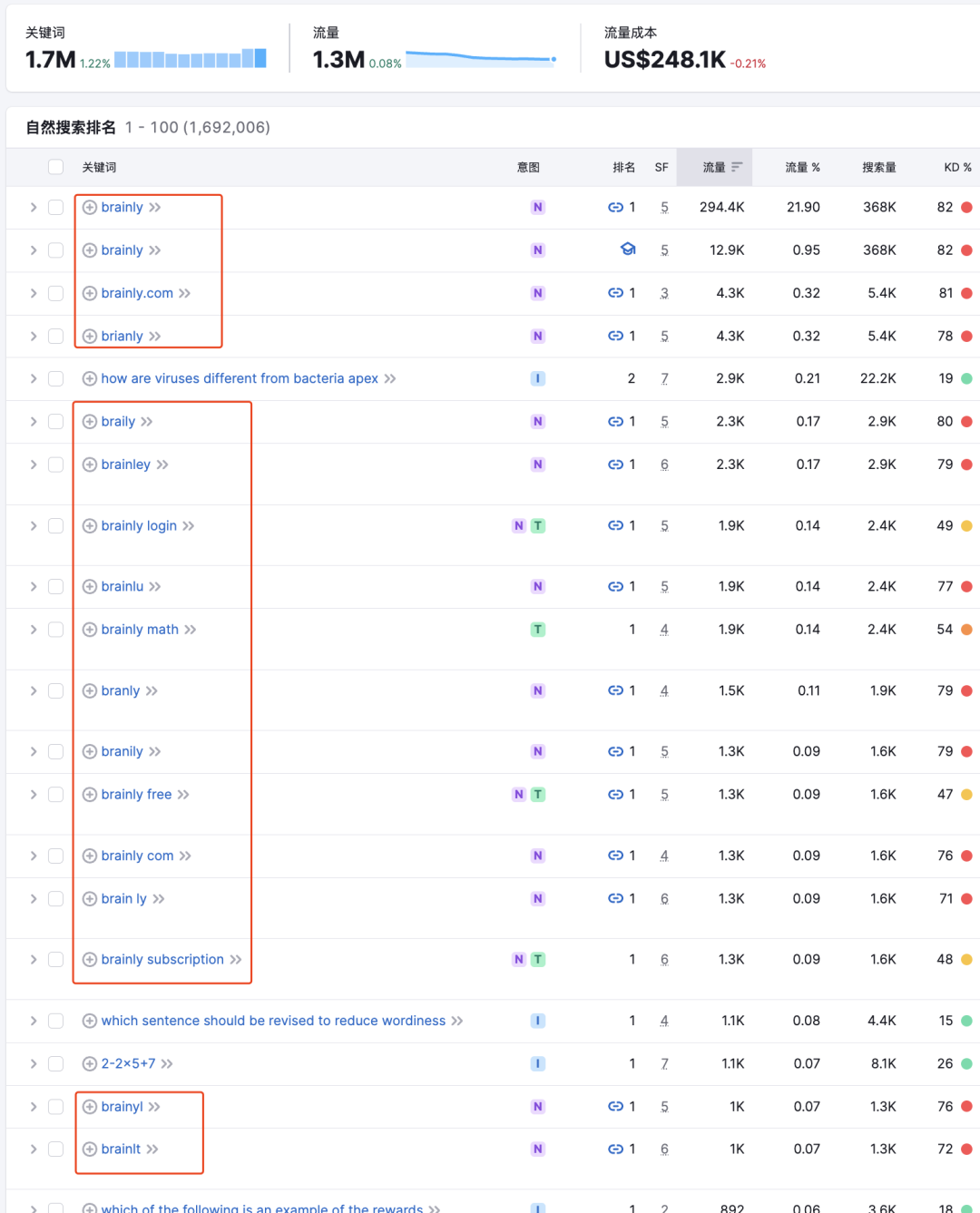Sort by 搜索量 column header
Screen dimensions: 980x1213
click(x=878, y=167)
